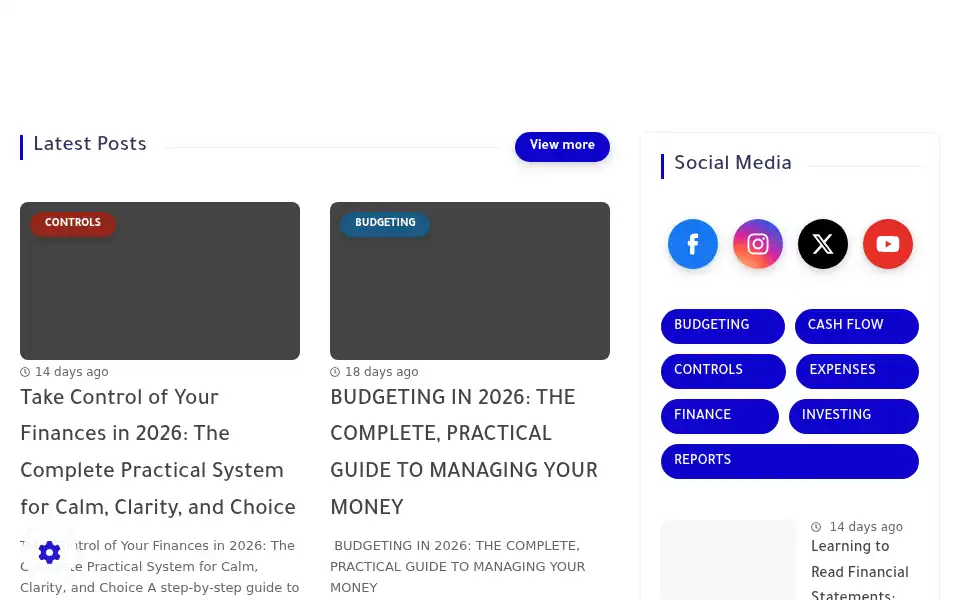Select the FINANCE category tag
The height and width of the screenshot is (600, 960).
pos(719,416)
